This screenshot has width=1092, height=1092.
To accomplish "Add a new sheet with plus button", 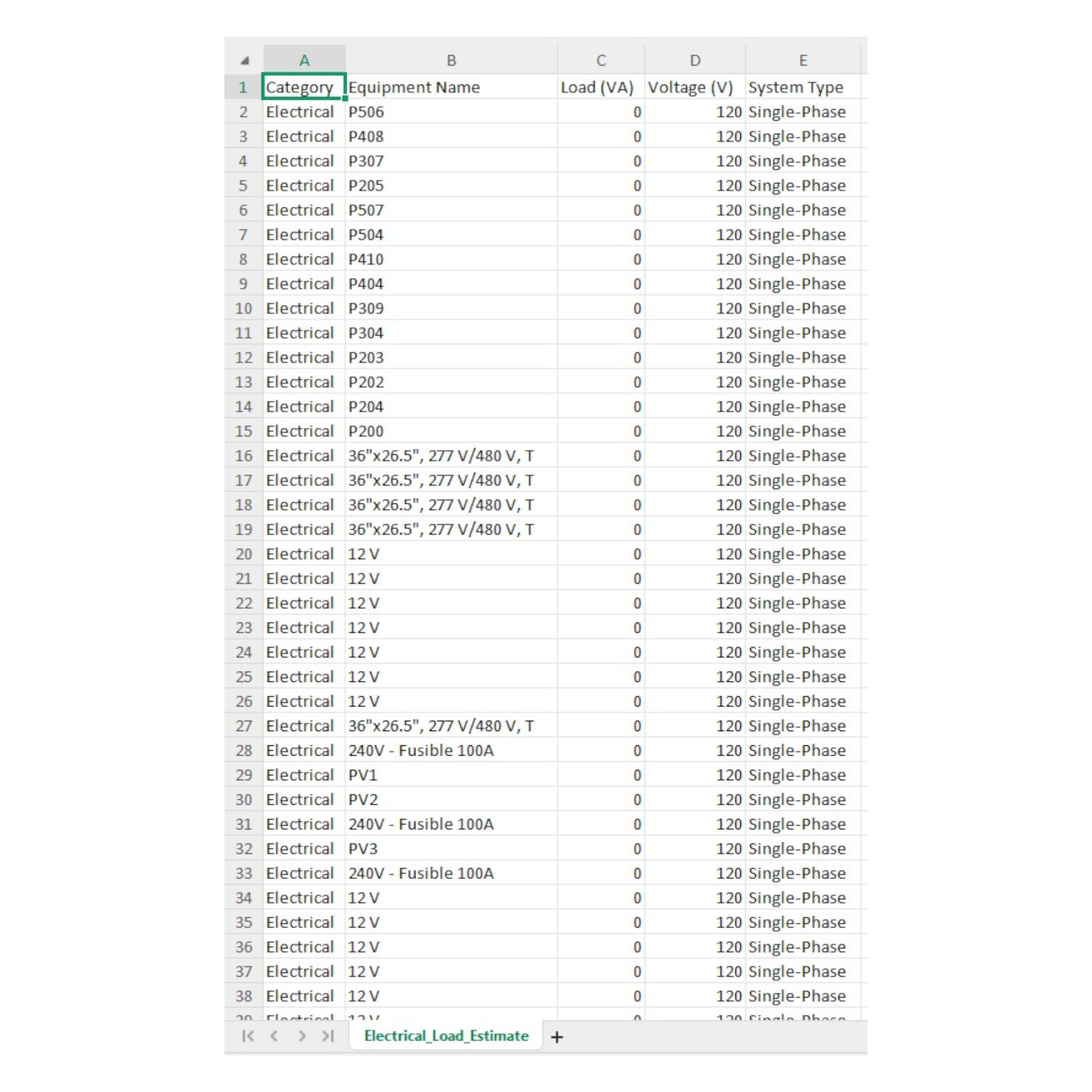I will (557, 1037).
